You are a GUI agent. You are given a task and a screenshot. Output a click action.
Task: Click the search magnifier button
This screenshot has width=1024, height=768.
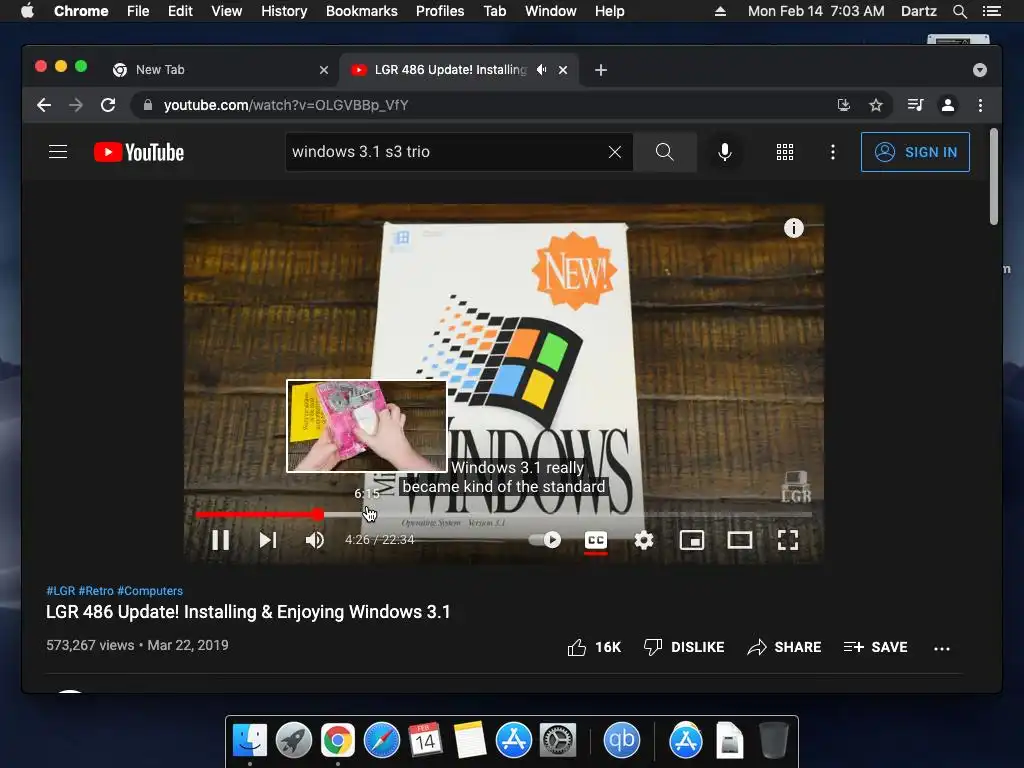[x=665, y=152]
